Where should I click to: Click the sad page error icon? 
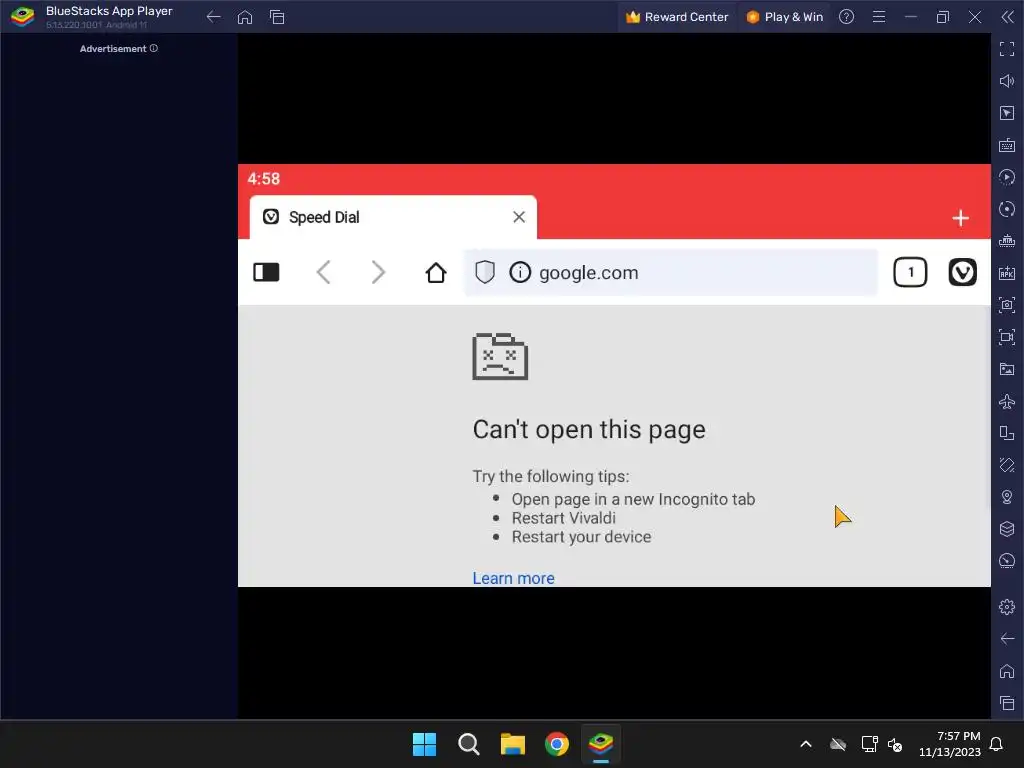(500, 357)
